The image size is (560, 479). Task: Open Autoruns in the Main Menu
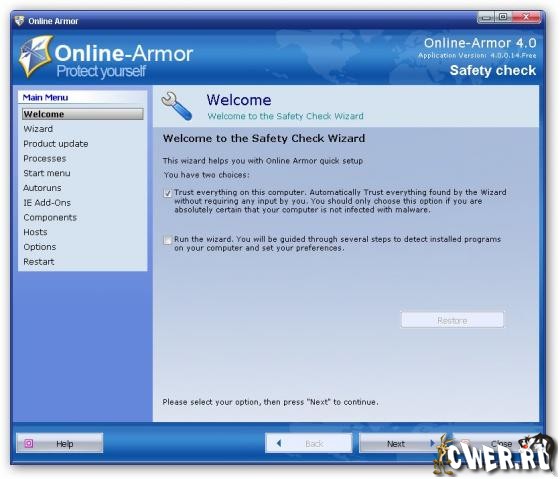[42, 188]
